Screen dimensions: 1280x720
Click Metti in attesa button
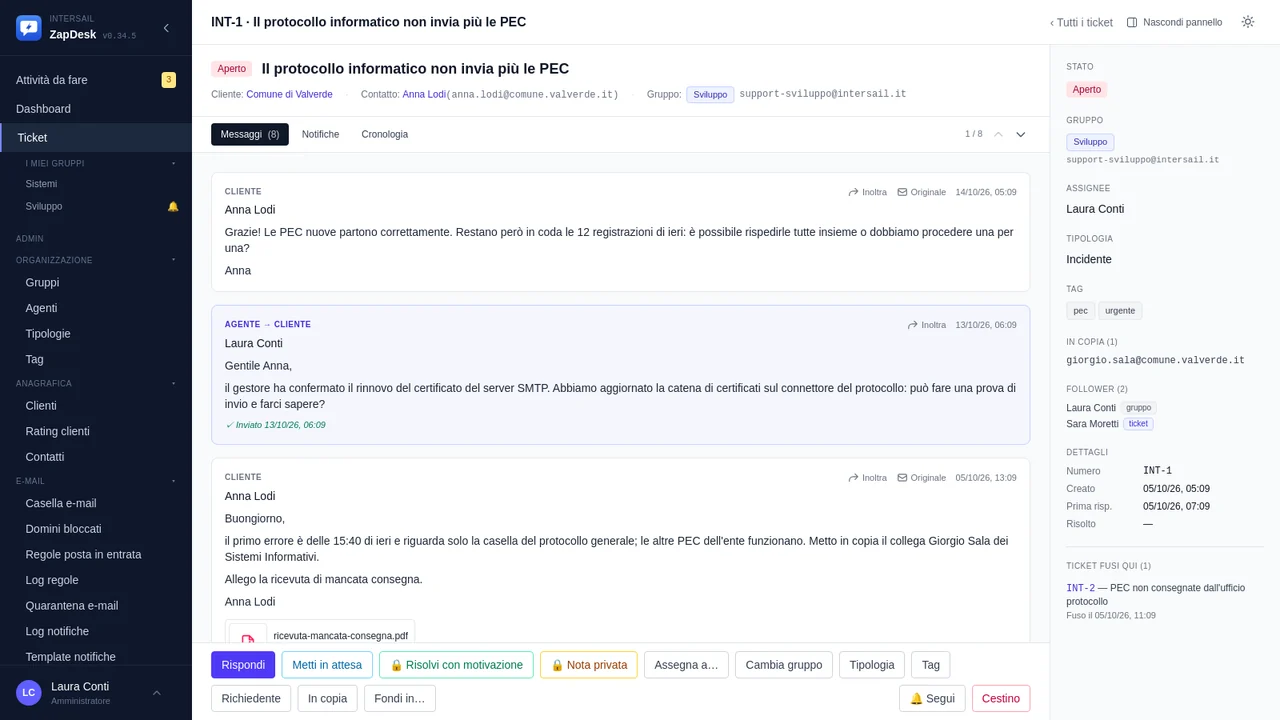pyautogui.click(x=327, y=665)
